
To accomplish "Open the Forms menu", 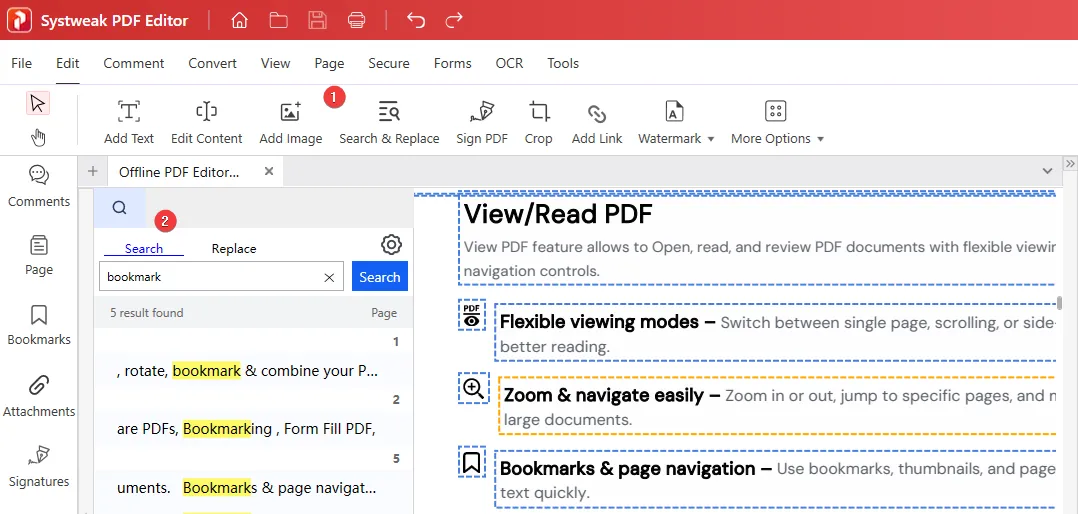I will (452, 63).
